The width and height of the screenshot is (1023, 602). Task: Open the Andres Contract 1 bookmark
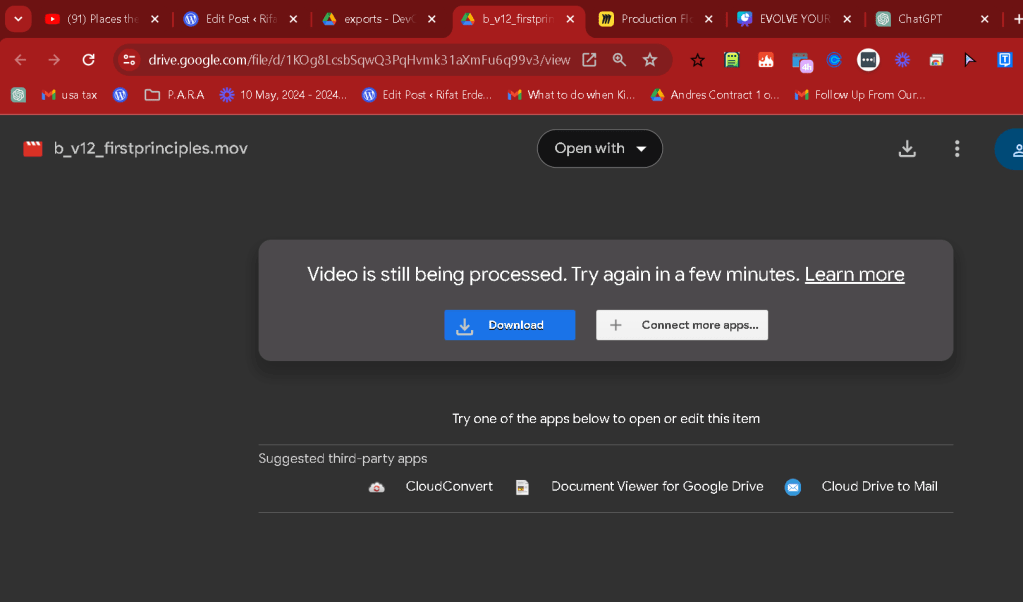click(714, 95)
